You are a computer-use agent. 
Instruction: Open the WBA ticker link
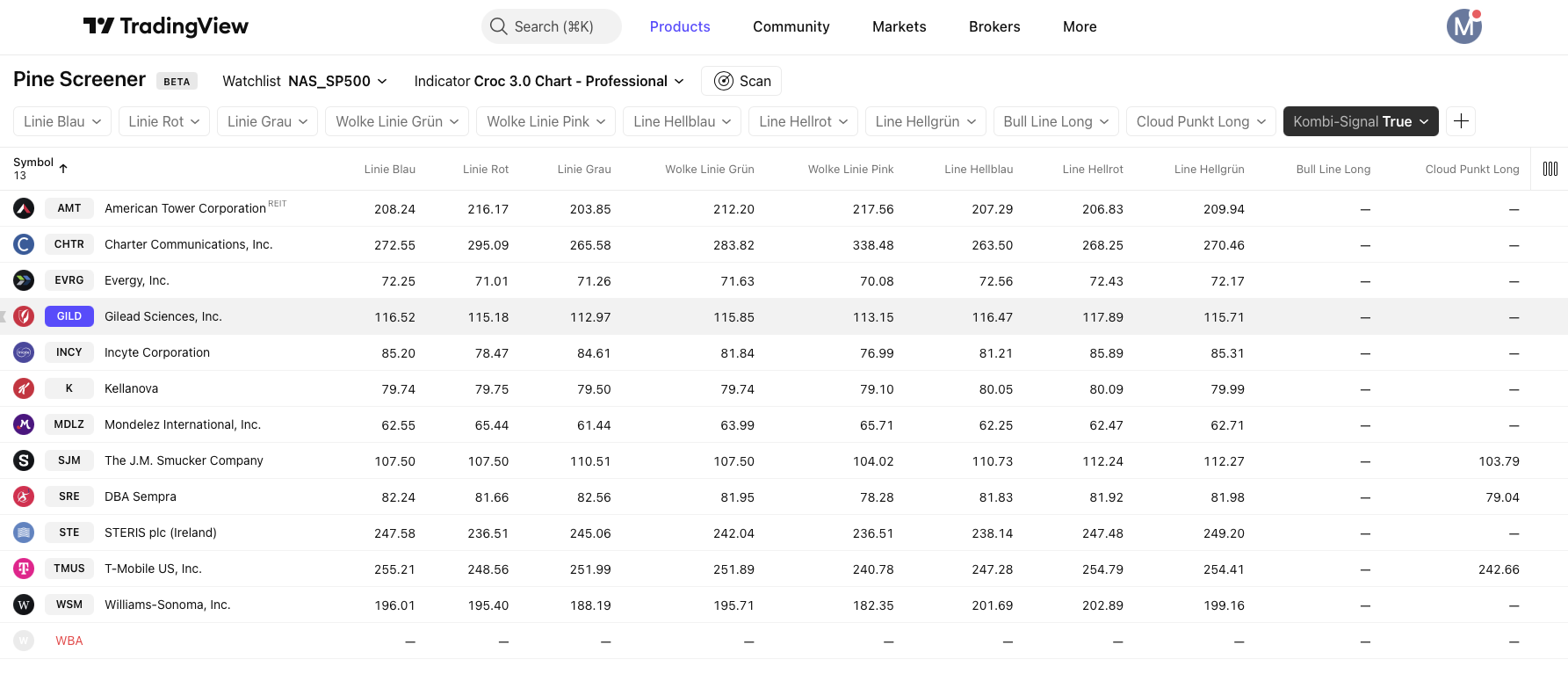click(69, 641)
